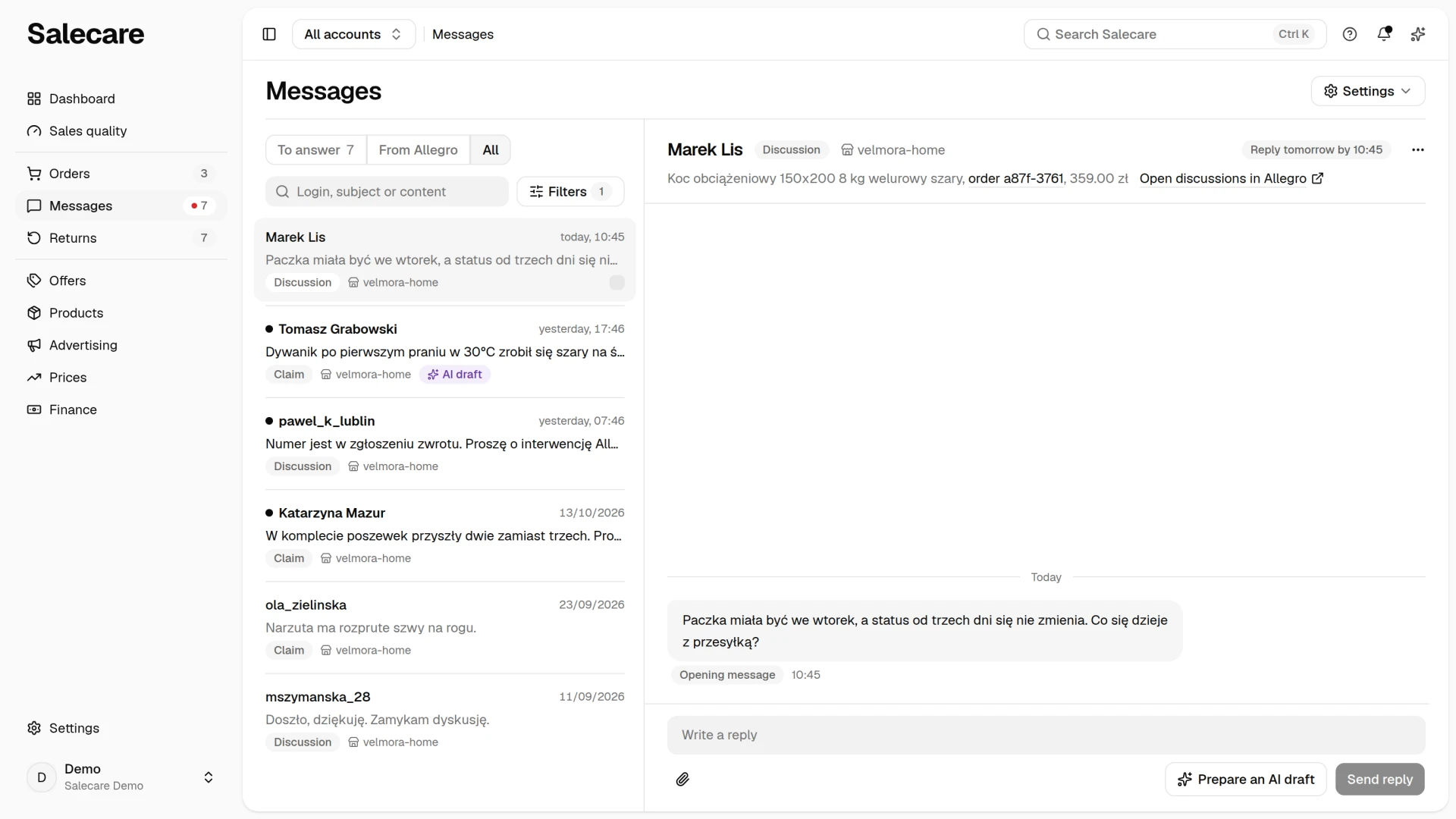Click the Finance banknote icon

click(34, 409)
